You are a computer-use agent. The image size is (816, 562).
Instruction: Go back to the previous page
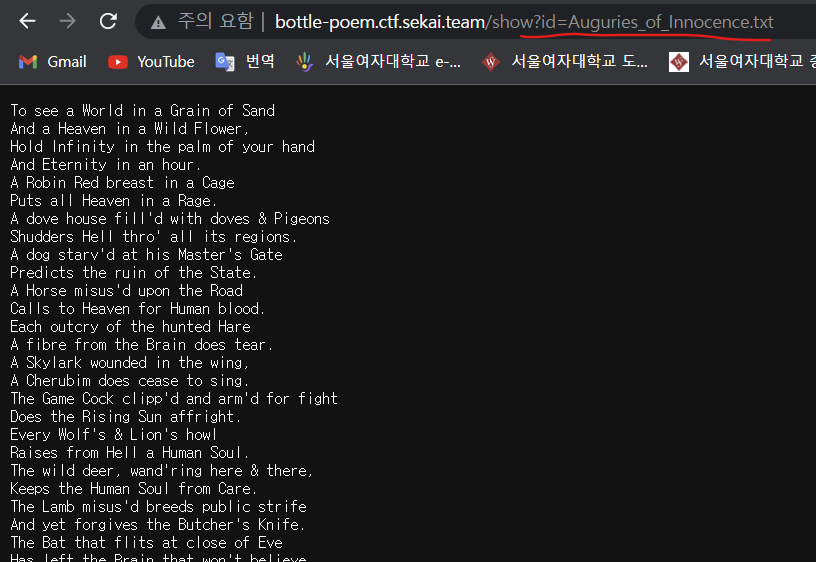pos(27,21)
